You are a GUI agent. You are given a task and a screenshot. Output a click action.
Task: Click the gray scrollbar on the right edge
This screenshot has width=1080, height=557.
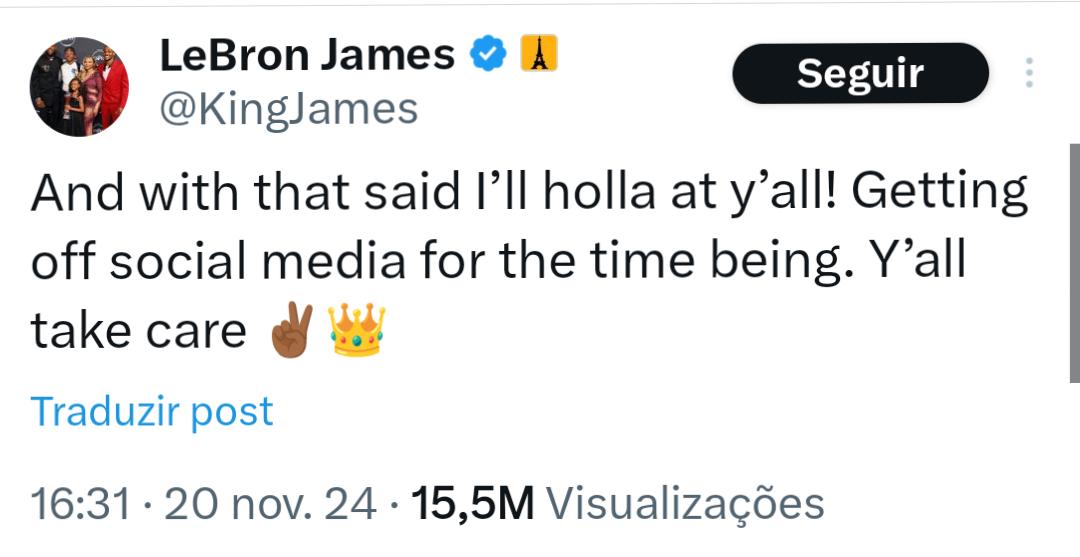(x=1074, y=262)
